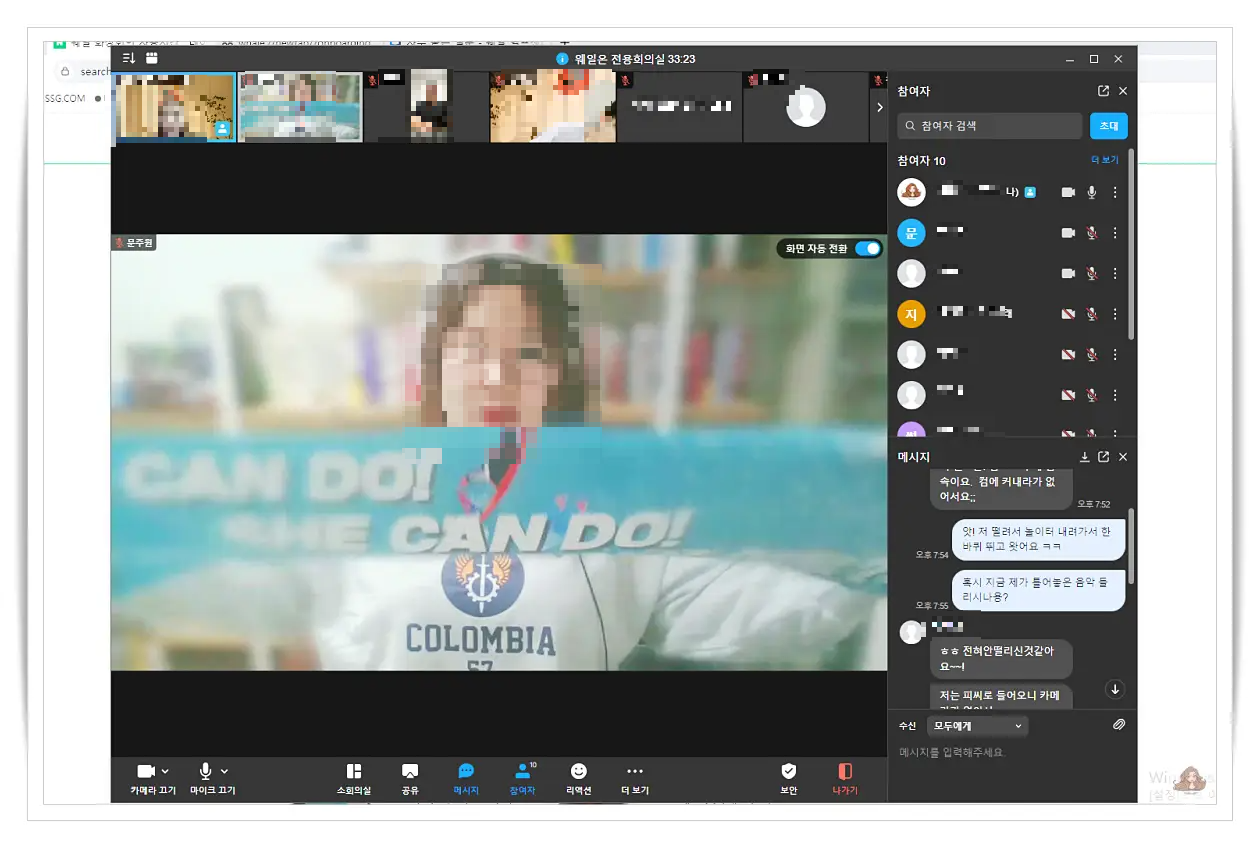The image size is (1260, 848).
Task: Click the orange 지 avatar in participant list
Action: [911, 314]
